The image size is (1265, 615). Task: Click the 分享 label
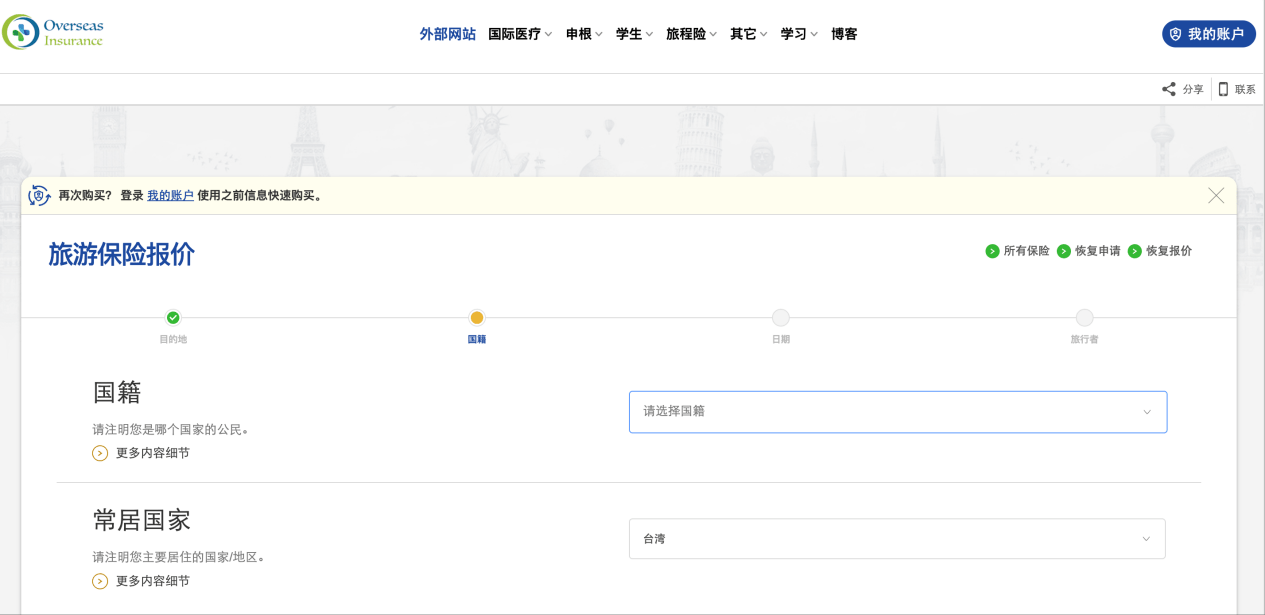click(1193, 89)
